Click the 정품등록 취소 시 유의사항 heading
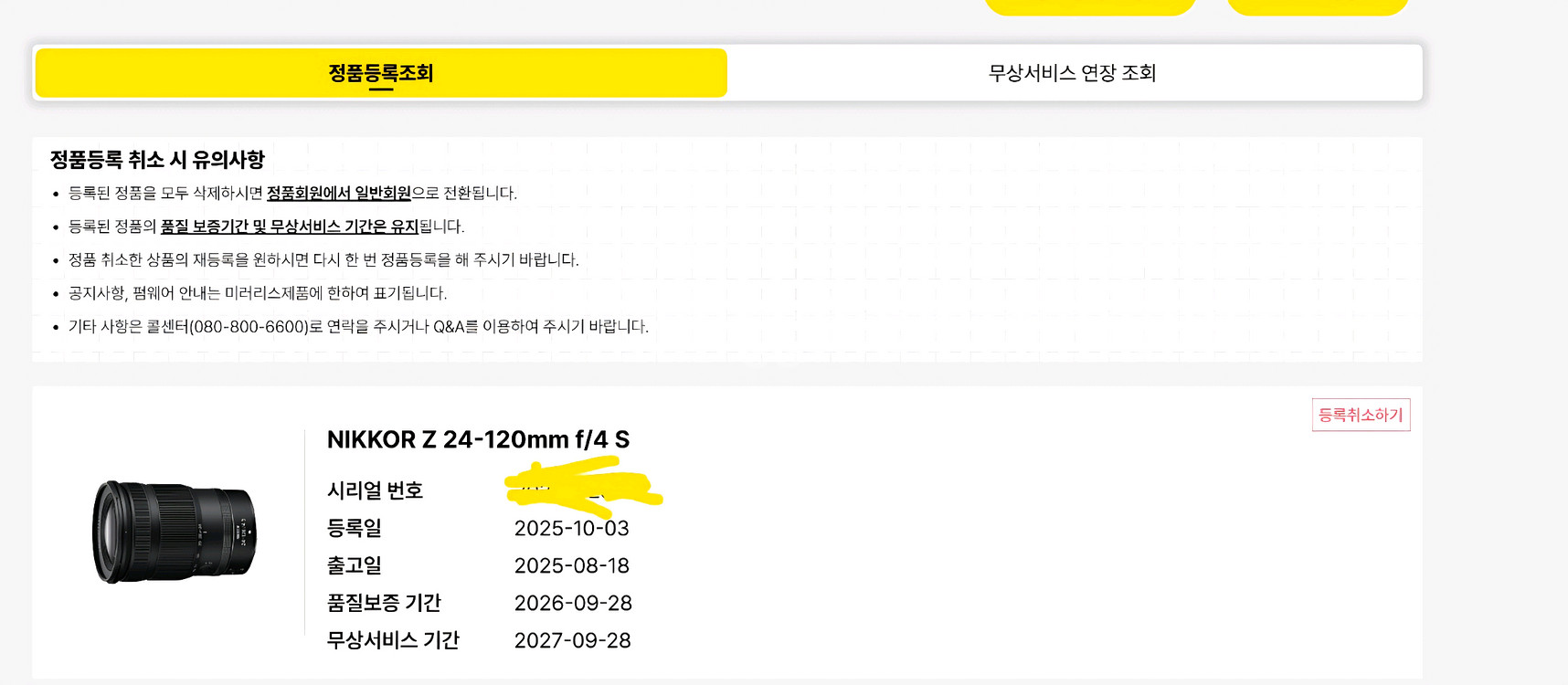Screen dimensions: 1568x685 coord(157,160)
